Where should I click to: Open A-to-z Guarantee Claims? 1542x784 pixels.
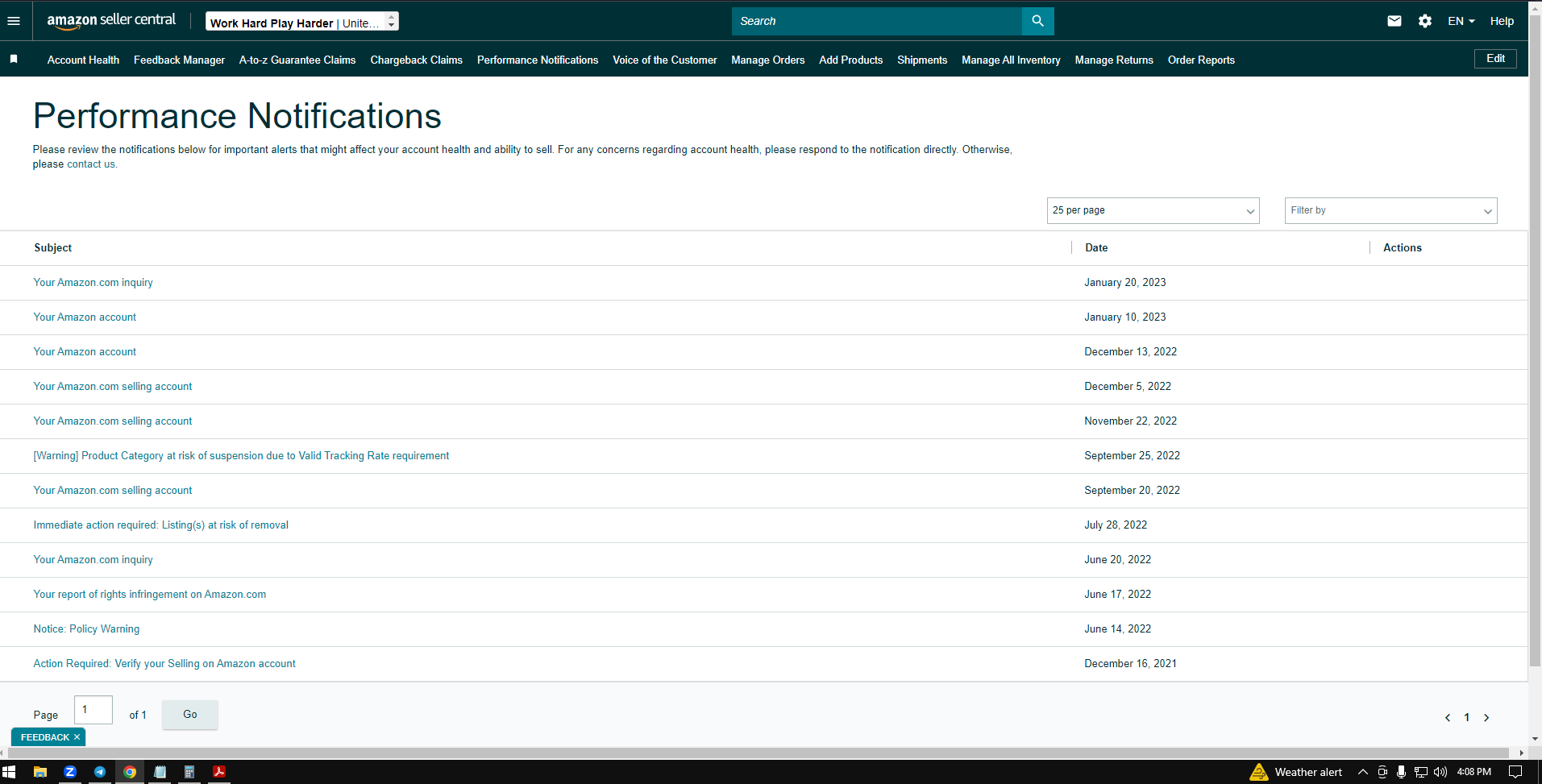click(297, 60)
